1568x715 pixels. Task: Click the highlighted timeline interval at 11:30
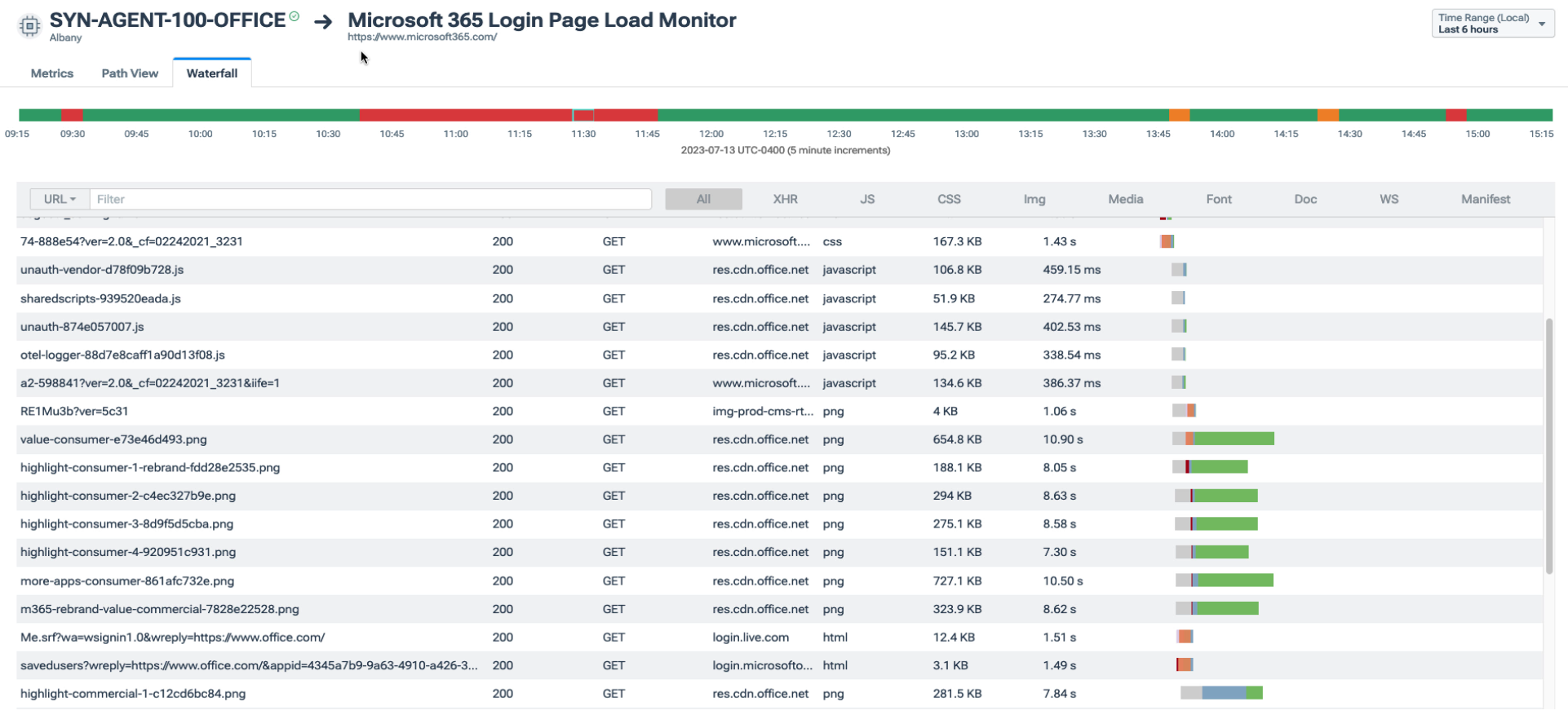(583, 115)
